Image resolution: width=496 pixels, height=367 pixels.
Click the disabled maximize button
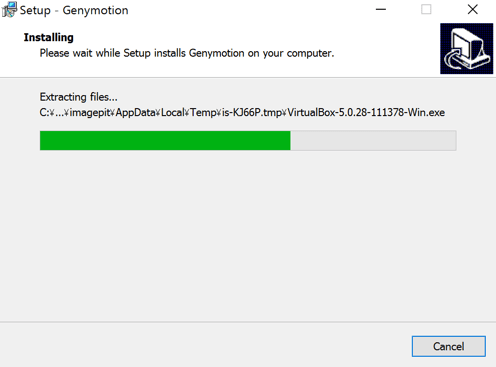(426, 10)
